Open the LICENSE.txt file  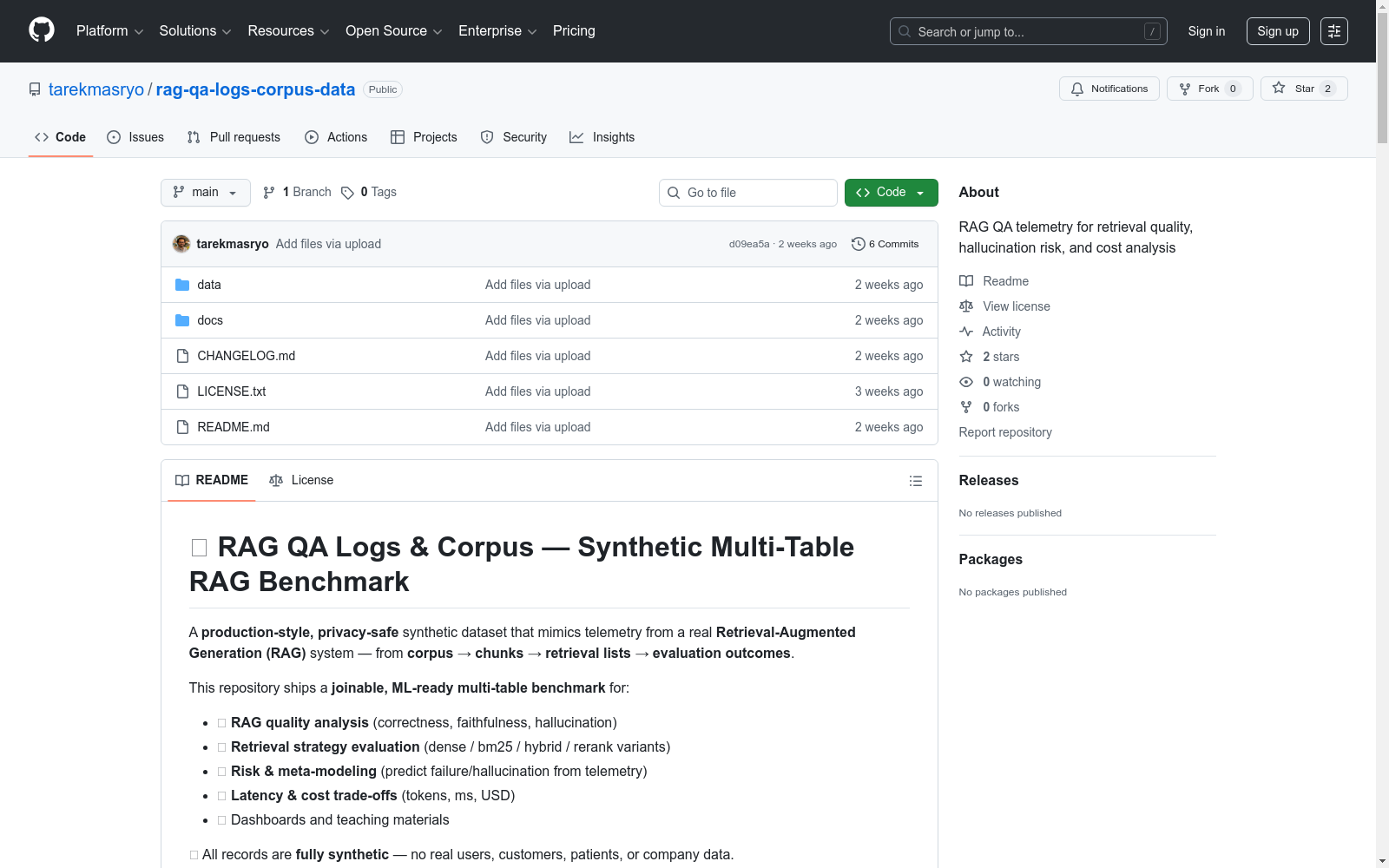(x=232, y=391)
